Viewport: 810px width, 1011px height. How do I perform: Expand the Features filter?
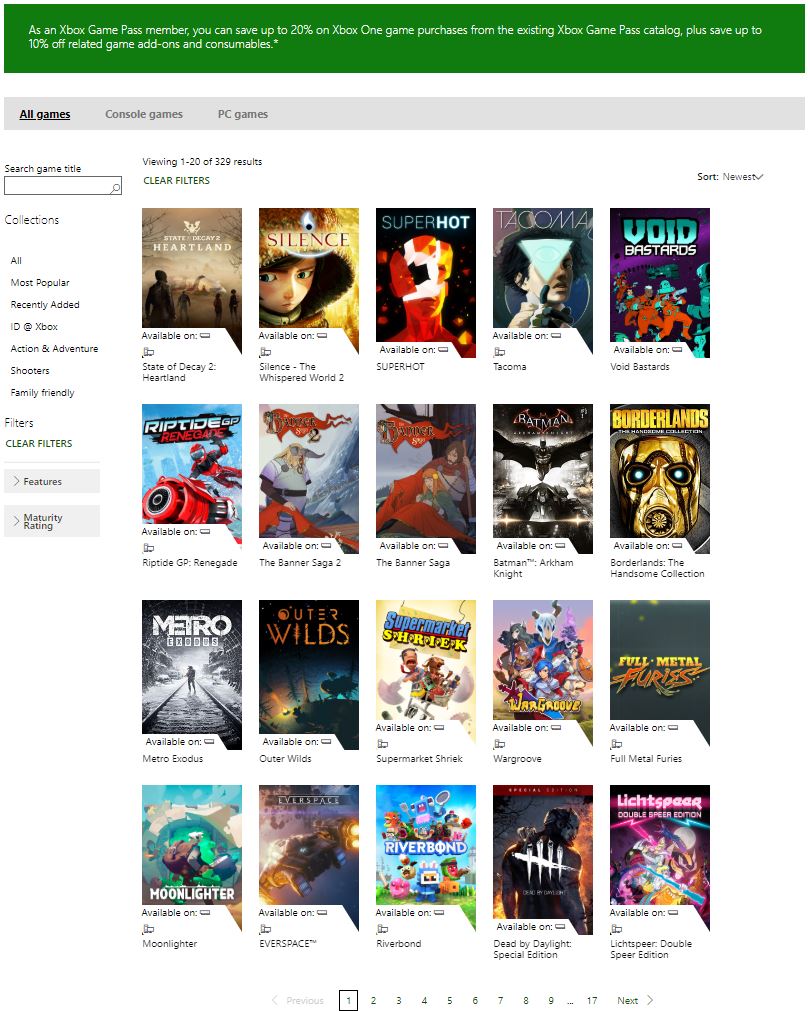[52, 482]
